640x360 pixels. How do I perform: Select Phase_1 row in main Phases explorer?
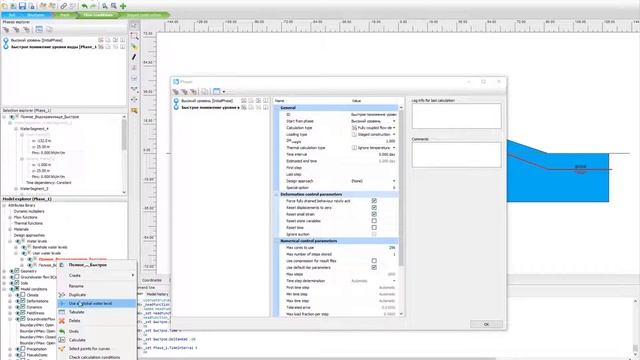[64, 47]
